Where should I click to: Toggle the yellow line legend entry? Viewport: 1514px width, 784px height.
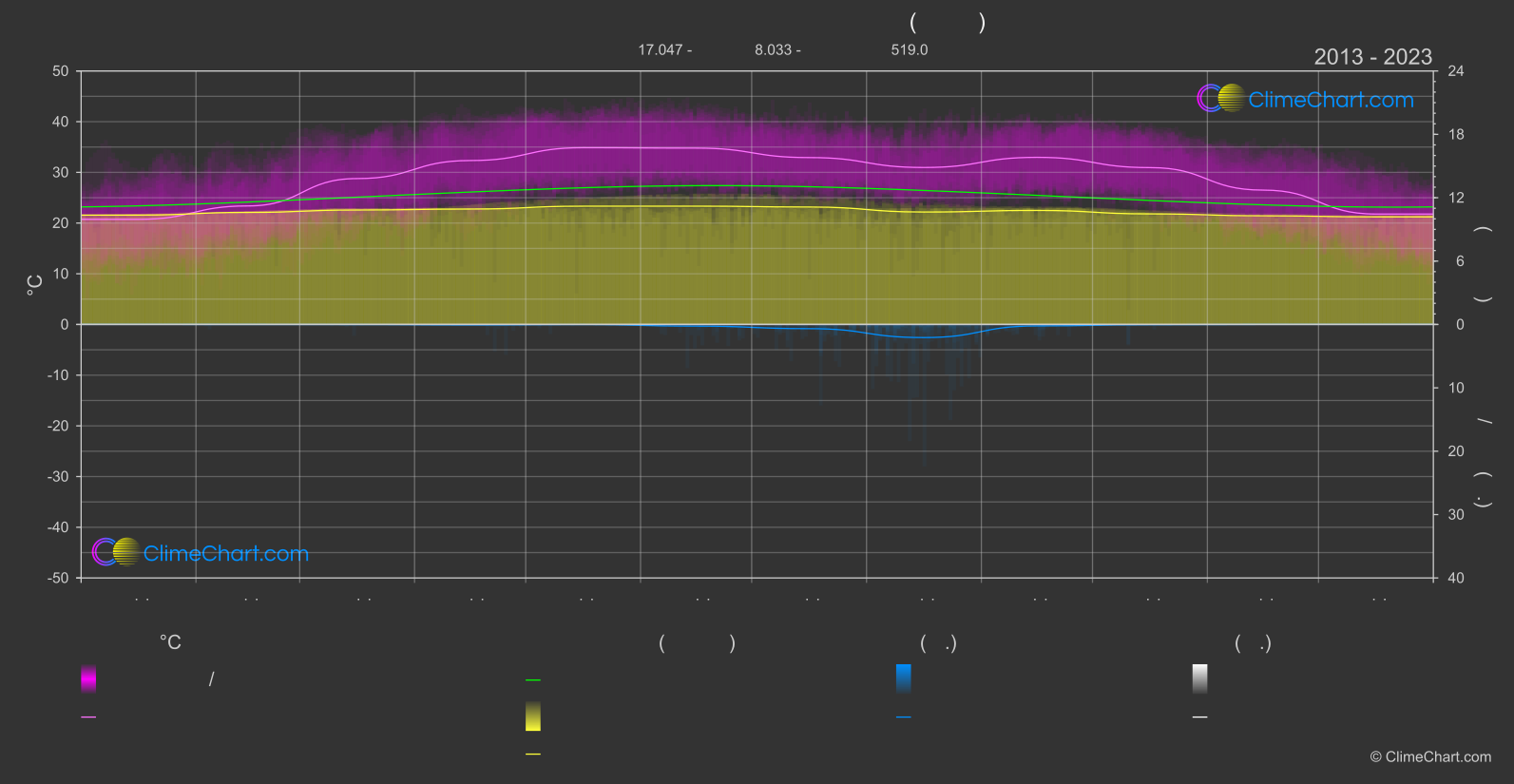point(533,755)
